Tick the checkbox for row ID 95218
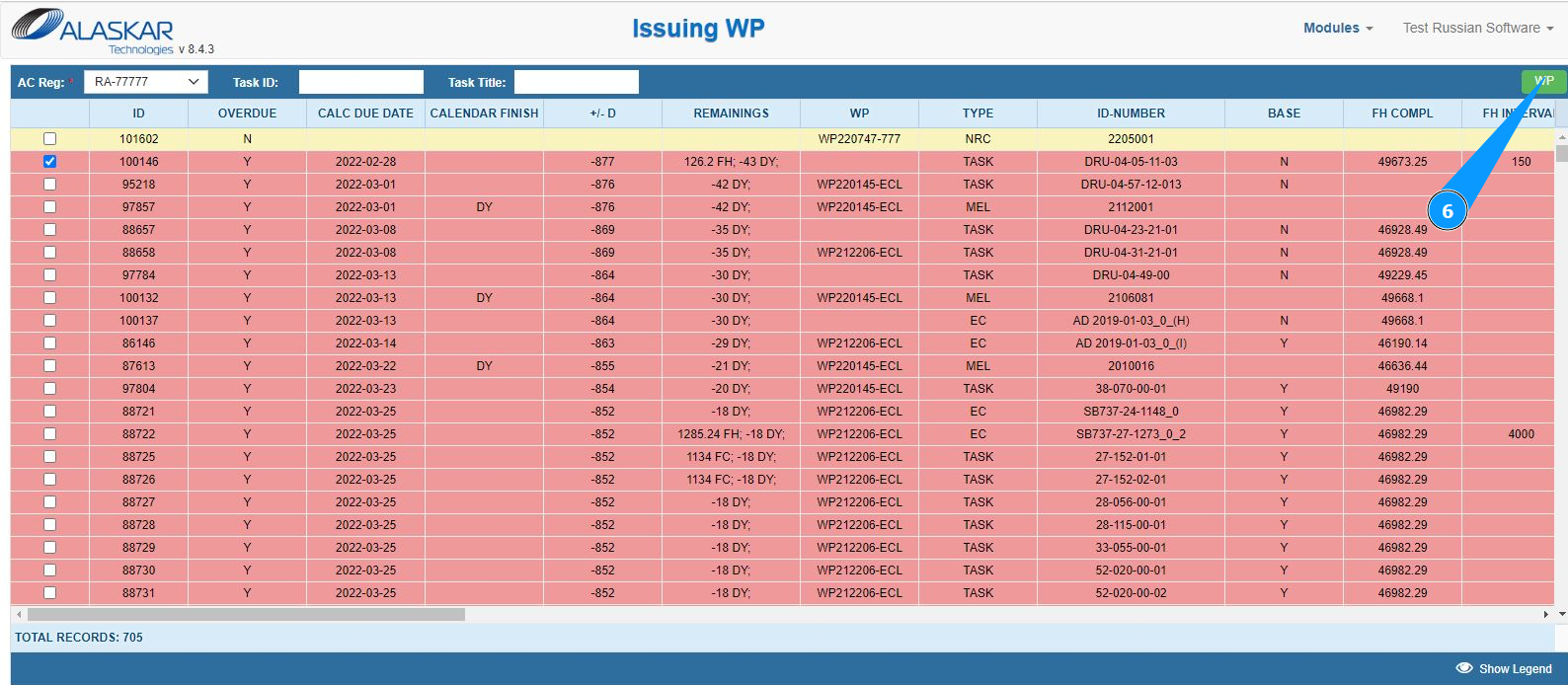1568x685 pixels. (50, 185)
